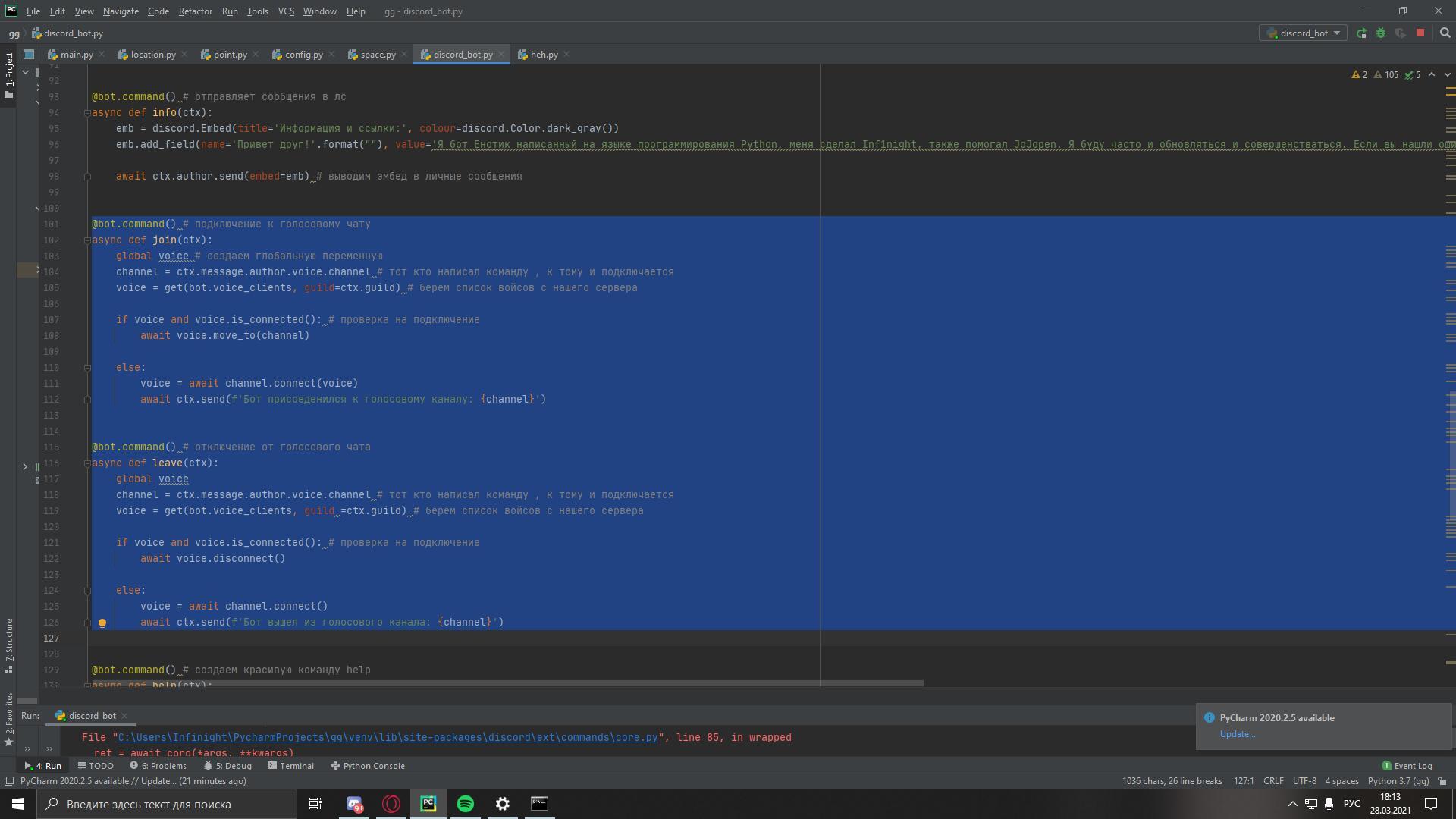Jump to next highlighted error arrow
The width and height of the screenshot is (1456, 819).
tap(1447, 75)
